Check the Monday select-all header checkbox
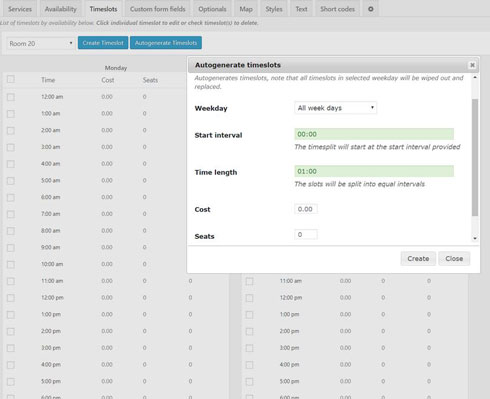 click(x=11, y=79)
